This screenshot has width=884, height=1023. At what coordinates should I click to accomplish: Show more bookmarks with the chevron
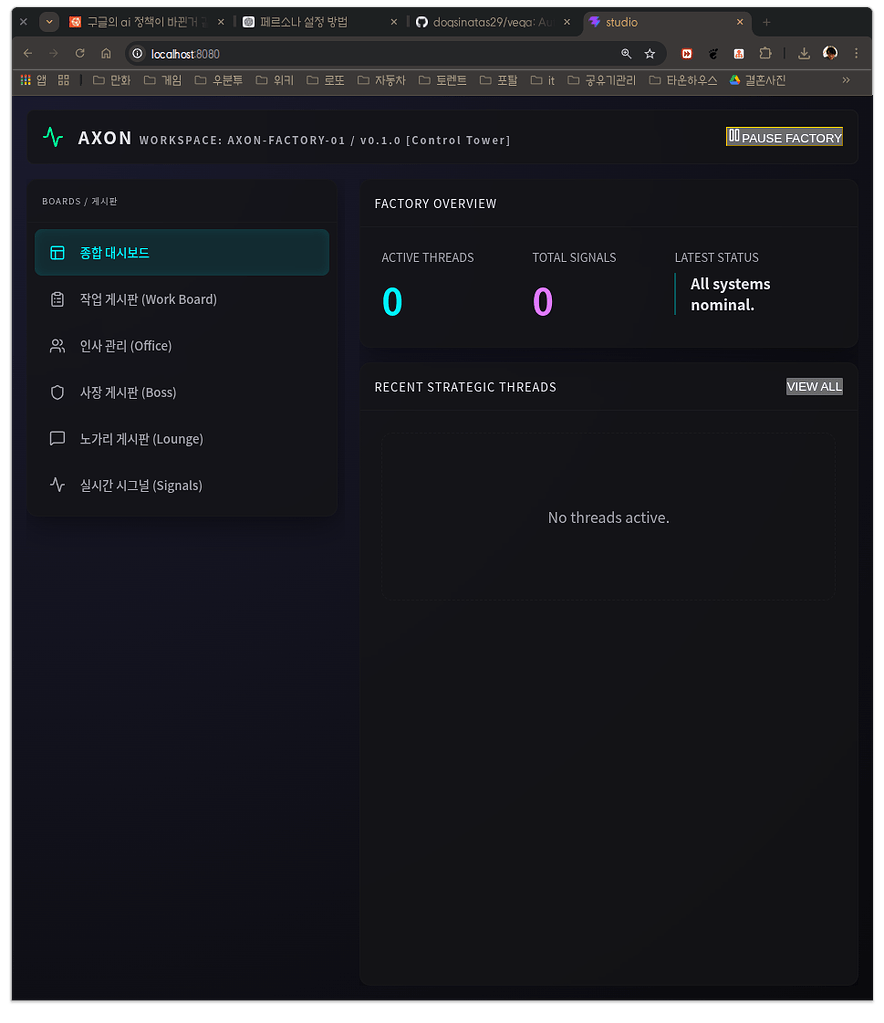pyautogui.click(x=846, y=80)
